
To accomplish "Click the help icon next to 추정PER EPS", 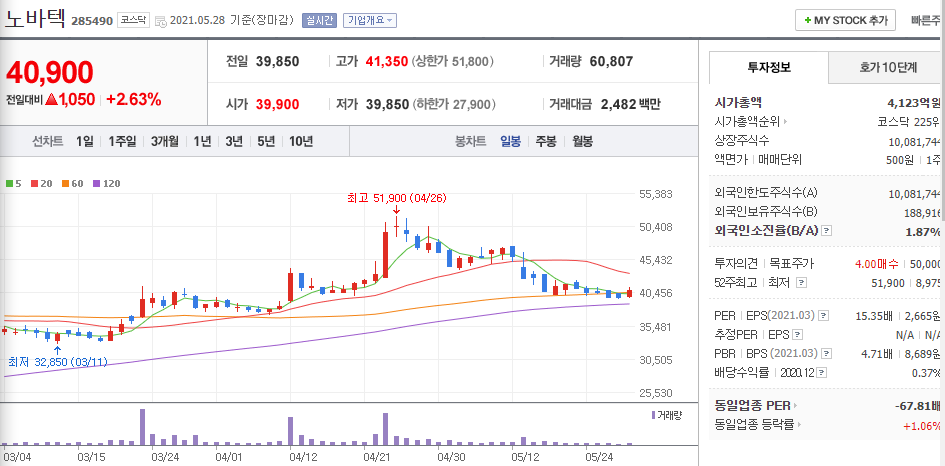I will click(797, 334).
